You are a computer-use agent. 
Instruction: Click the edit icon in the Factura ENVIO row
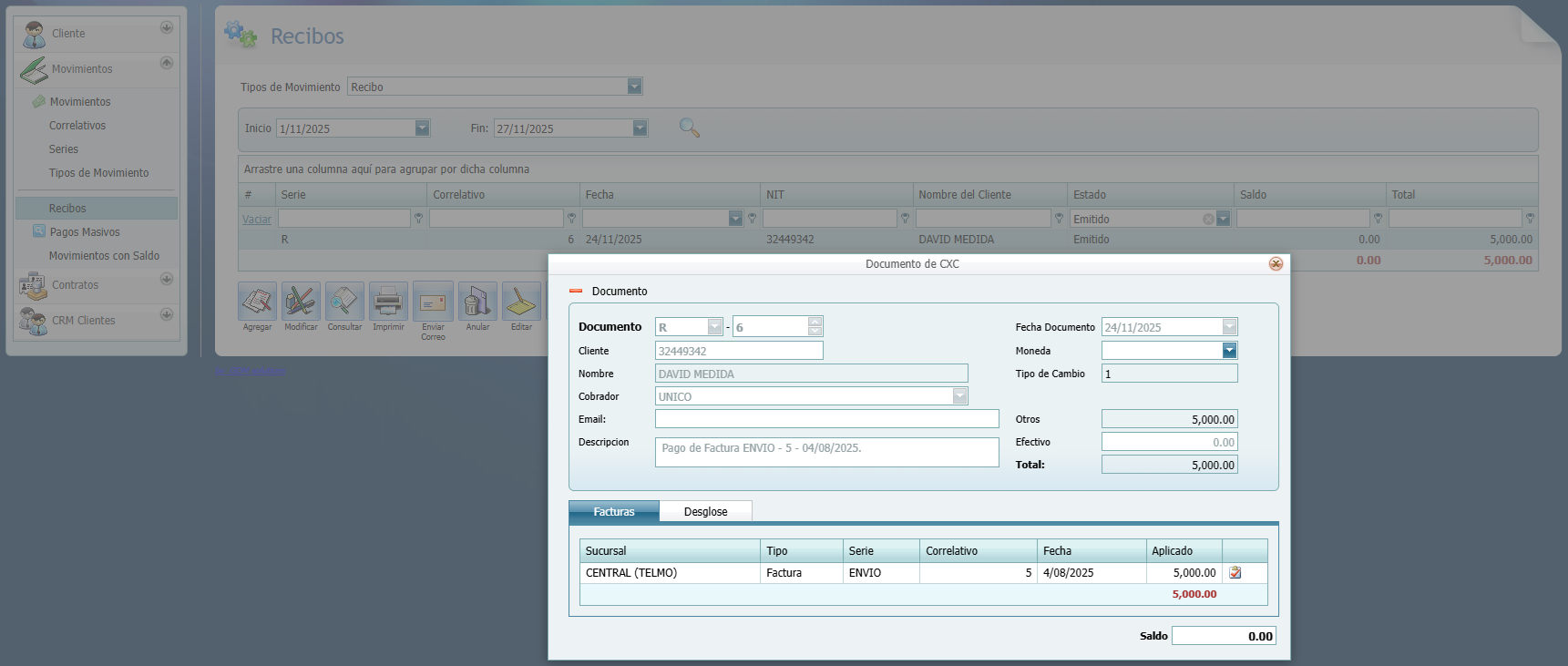(1235, 572)
